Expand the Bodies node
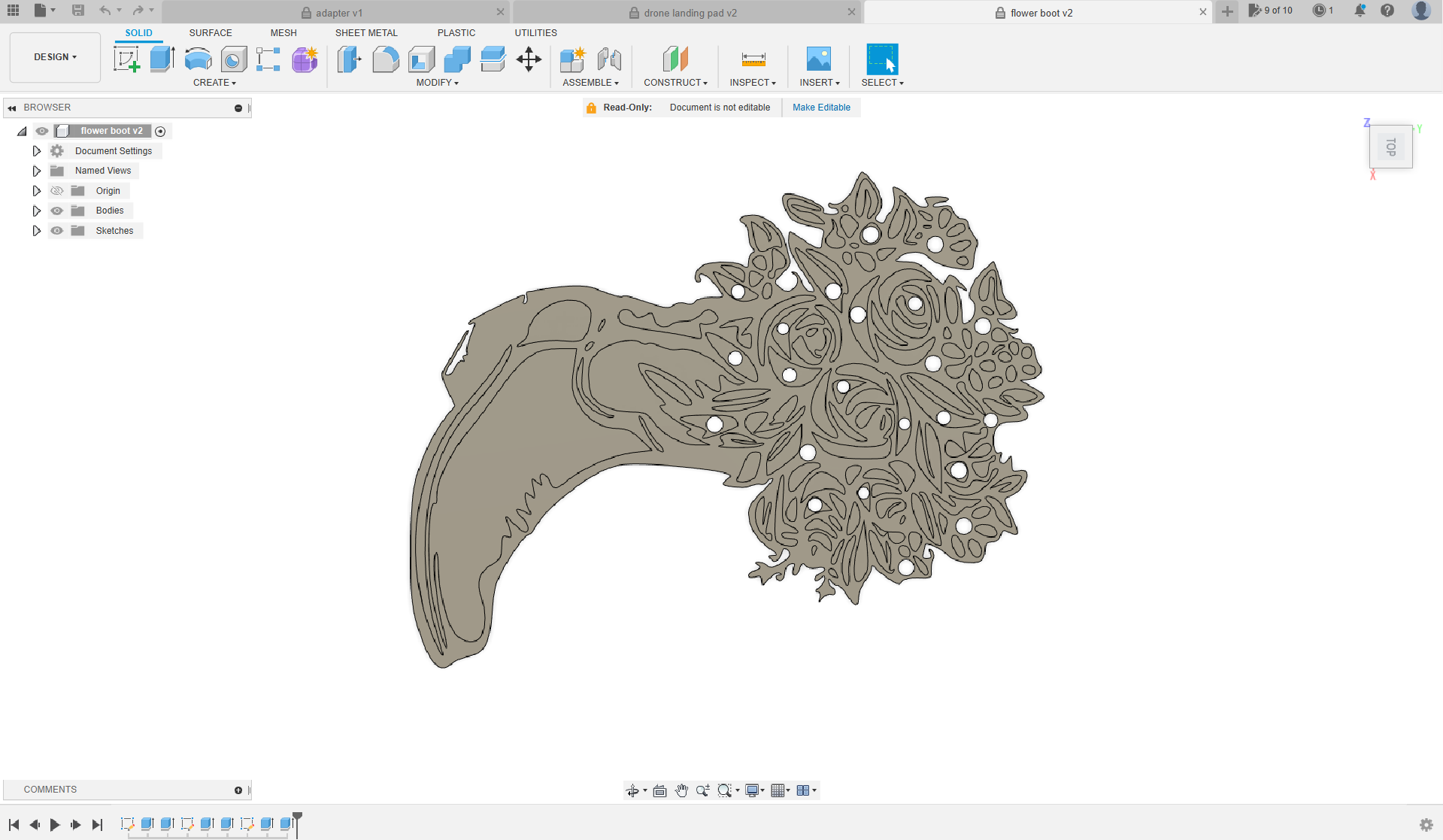 point(36,211)
